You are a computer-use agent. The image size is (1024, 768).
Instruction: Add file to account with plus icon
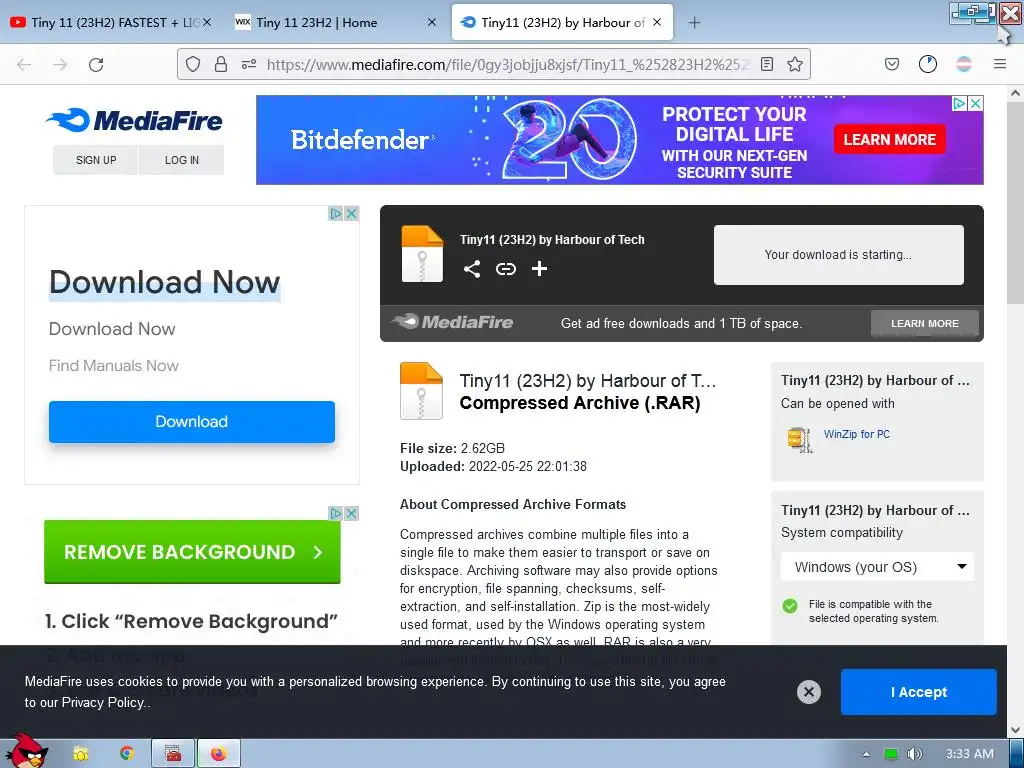click(539, 268)
